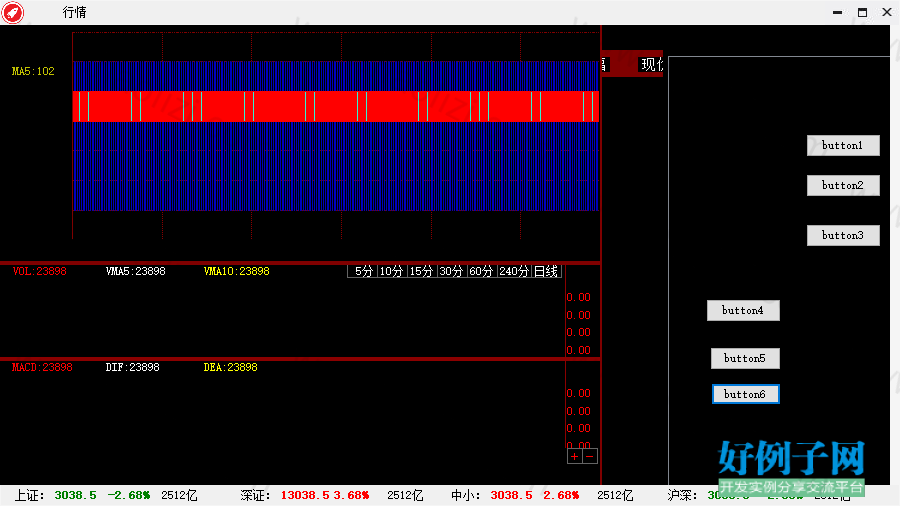Click the 现价 column header
This screenshot has height=507, width=900.
coord(651,64)
